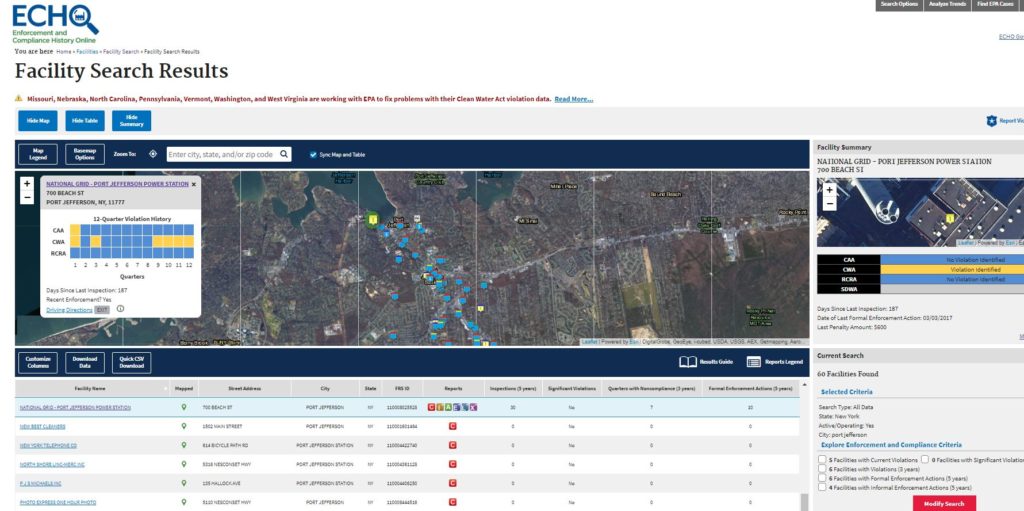
Task: Click the search magnifier icon in zoom field
Action: point(284,154)
